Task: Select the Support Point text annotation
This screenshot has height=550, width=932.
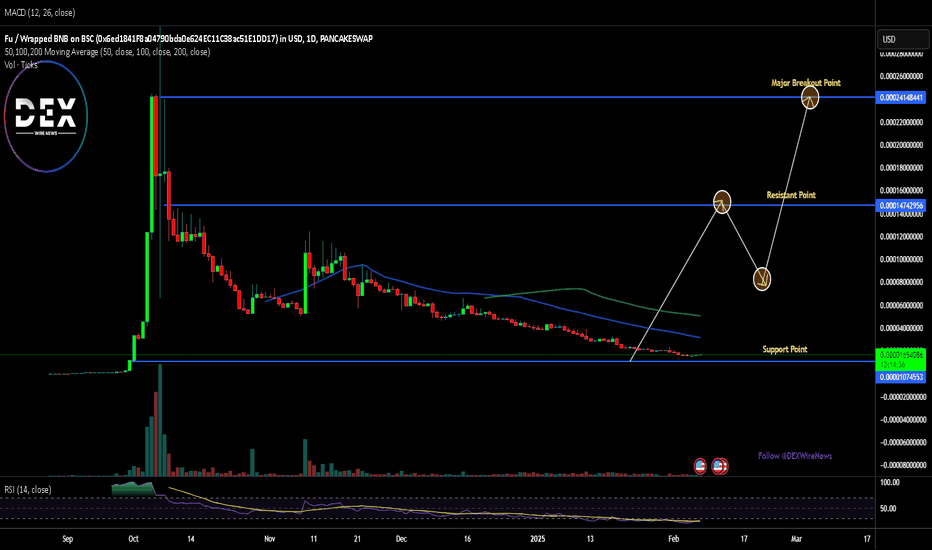Action: pyautogui.click(x=785, y=349)
